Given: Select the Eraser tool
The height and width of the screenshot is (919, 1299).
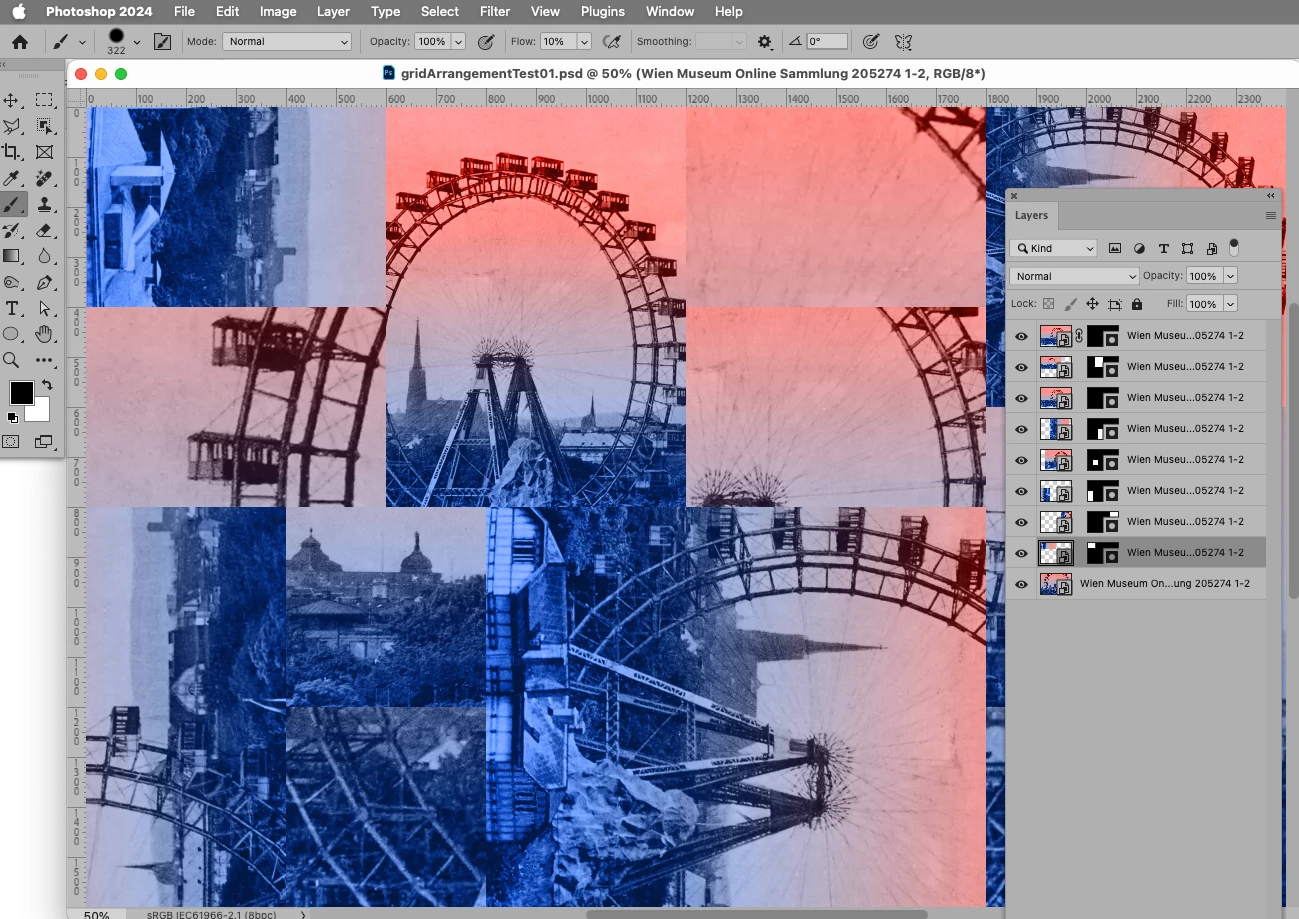Looking at the screenshot, I should (44, 230).
